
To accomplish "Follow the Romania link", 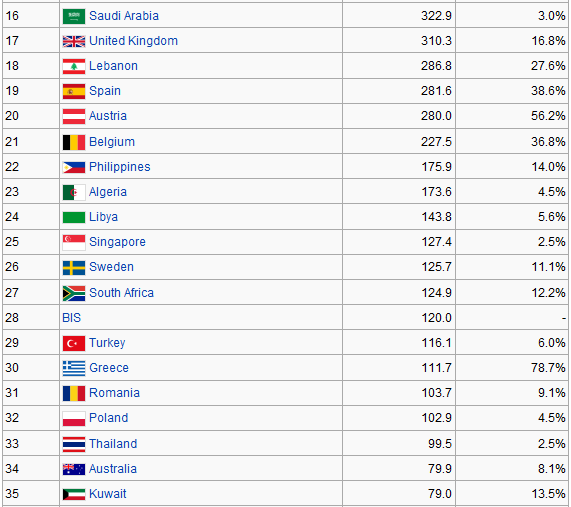I will click(114, 393).
